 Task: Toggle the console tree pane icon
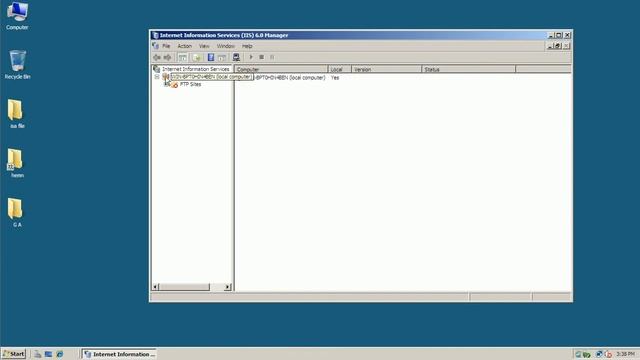coord(182,58)
